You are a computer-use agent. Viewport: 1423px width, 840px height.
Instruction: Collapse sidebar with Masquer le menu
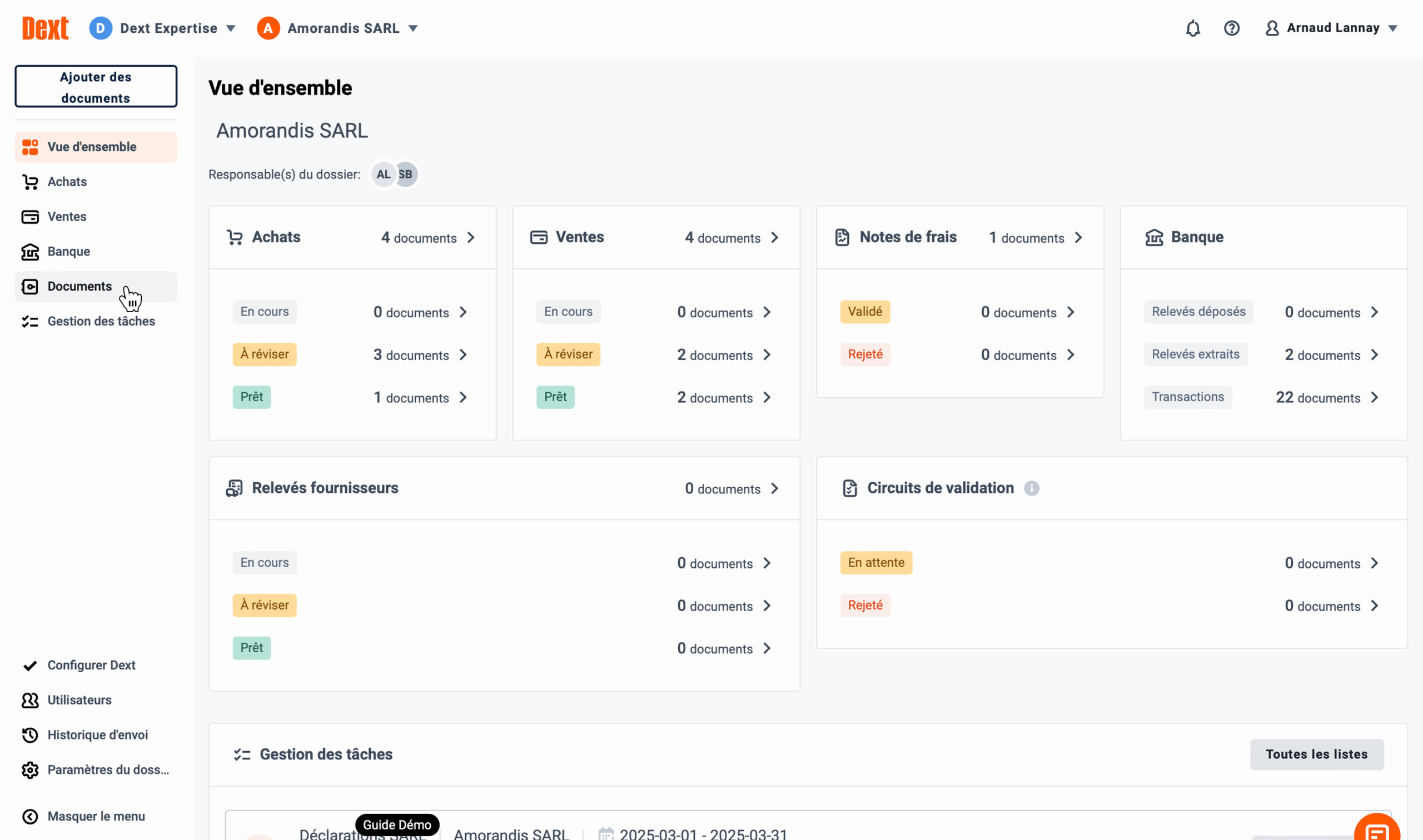(96, 816)
